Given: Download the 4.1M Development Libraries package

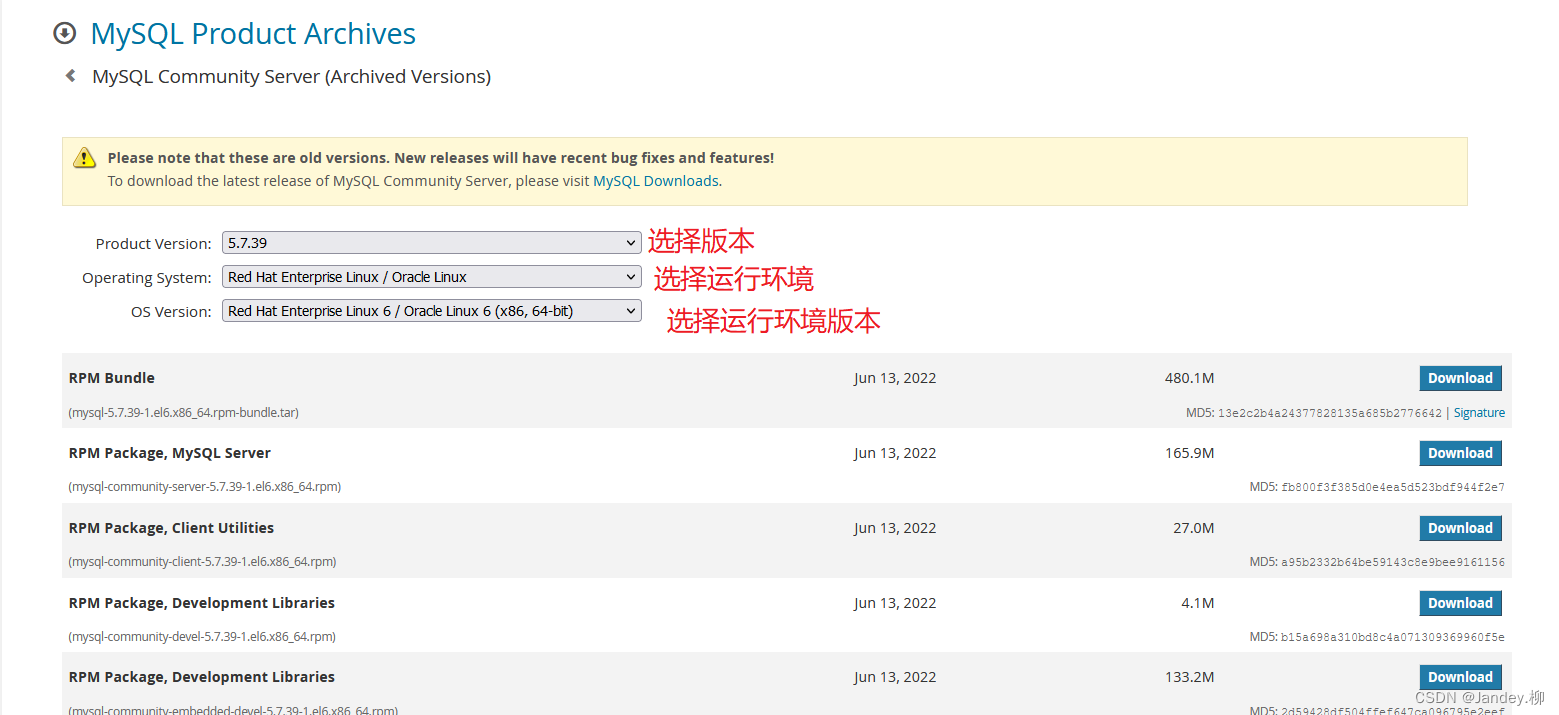Looking at the screenshot, I should click(1460, 603).
